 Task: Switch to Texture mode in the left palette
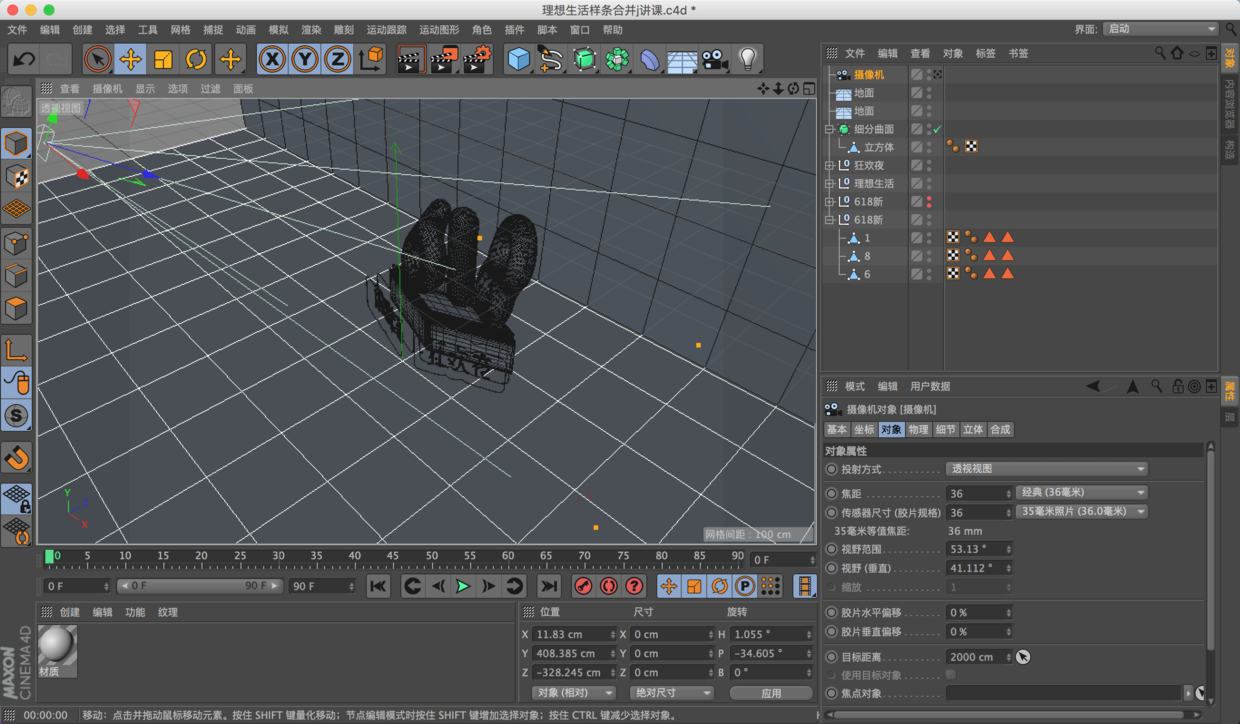click(x=16, y=176)
